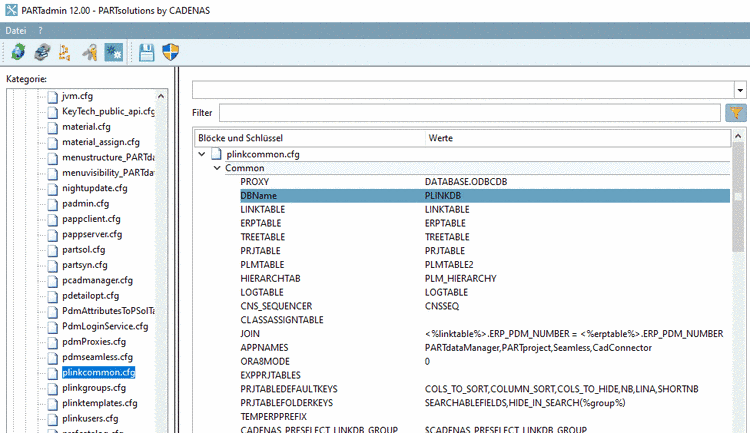Select the TREETABLE key
The width and height of the screenshot is (750, 433).
263,237
